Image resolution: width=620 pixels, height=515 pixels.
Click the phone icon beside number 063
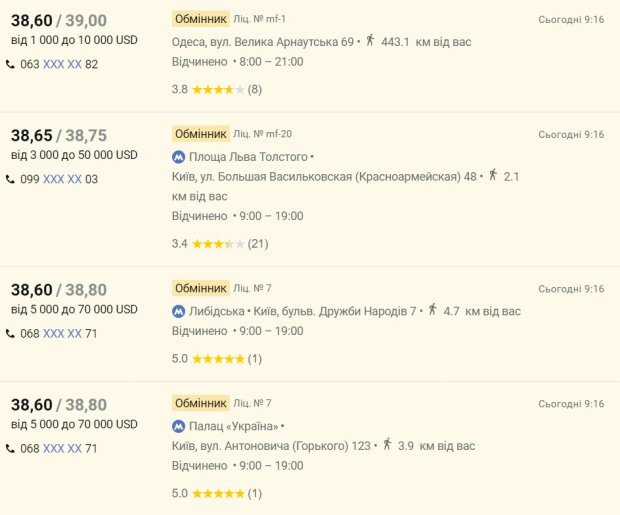coord(11,64)
